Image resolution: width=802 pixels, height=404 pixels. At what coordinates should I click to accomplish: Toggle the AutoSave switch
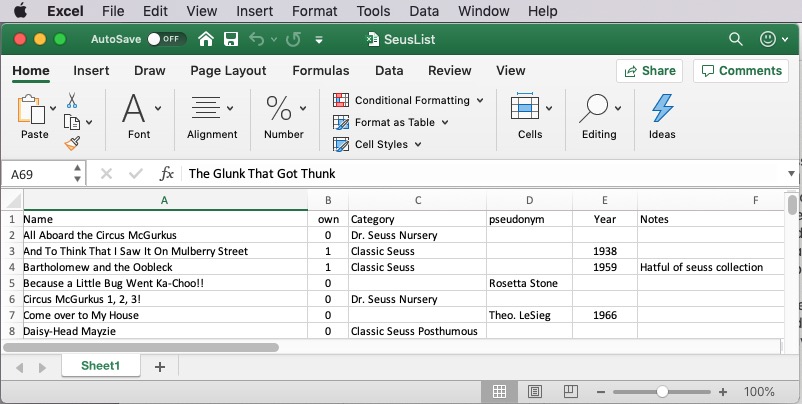(166, 39)
